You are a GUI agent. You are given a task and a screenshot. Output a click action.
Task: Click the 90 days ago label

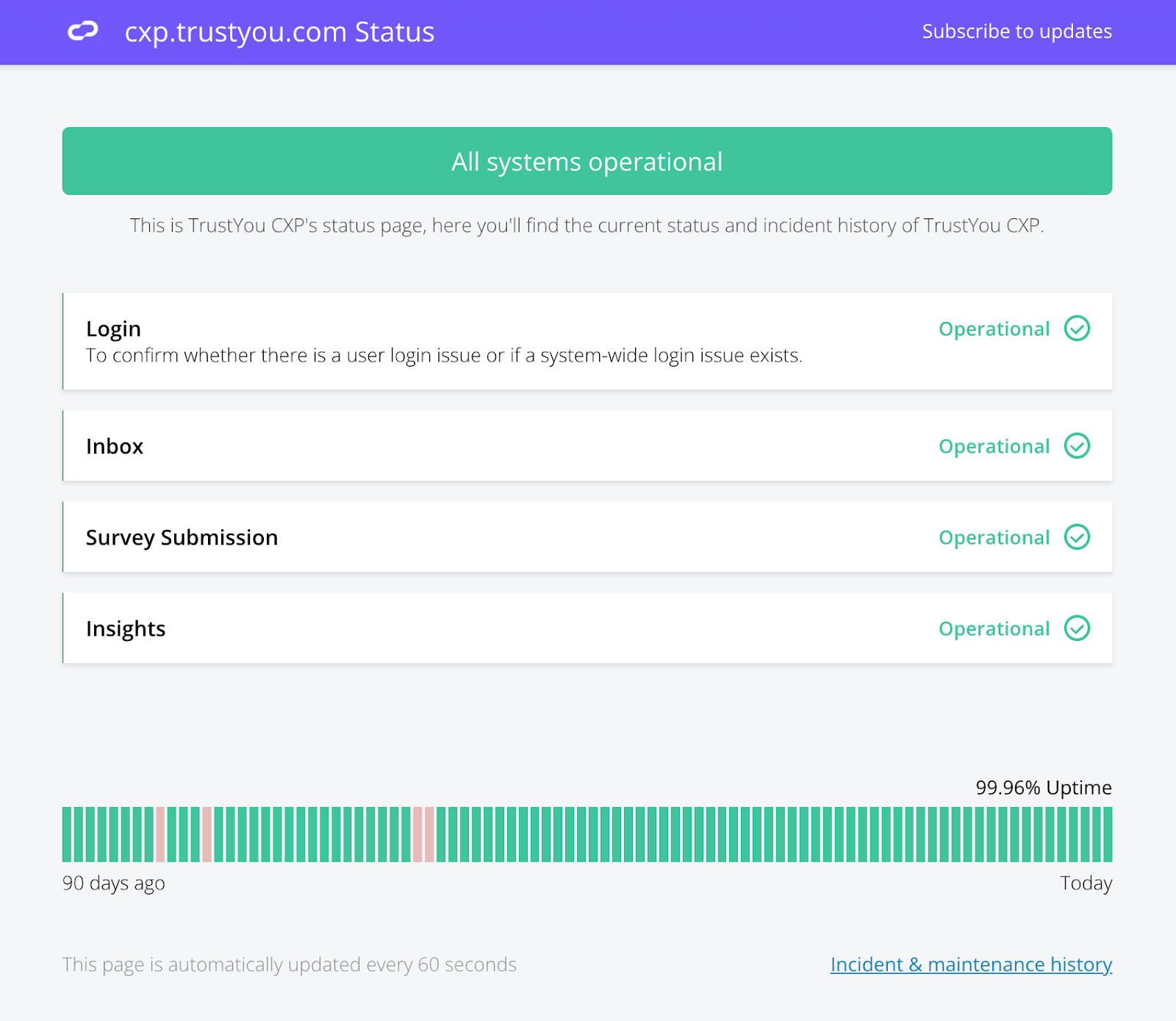[x=114, y=884]
